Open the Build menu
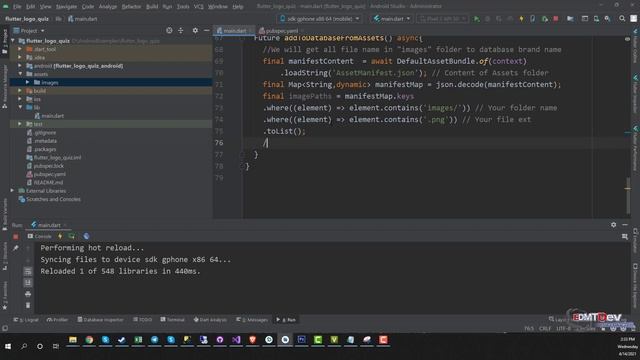 [x=152, y=7]
